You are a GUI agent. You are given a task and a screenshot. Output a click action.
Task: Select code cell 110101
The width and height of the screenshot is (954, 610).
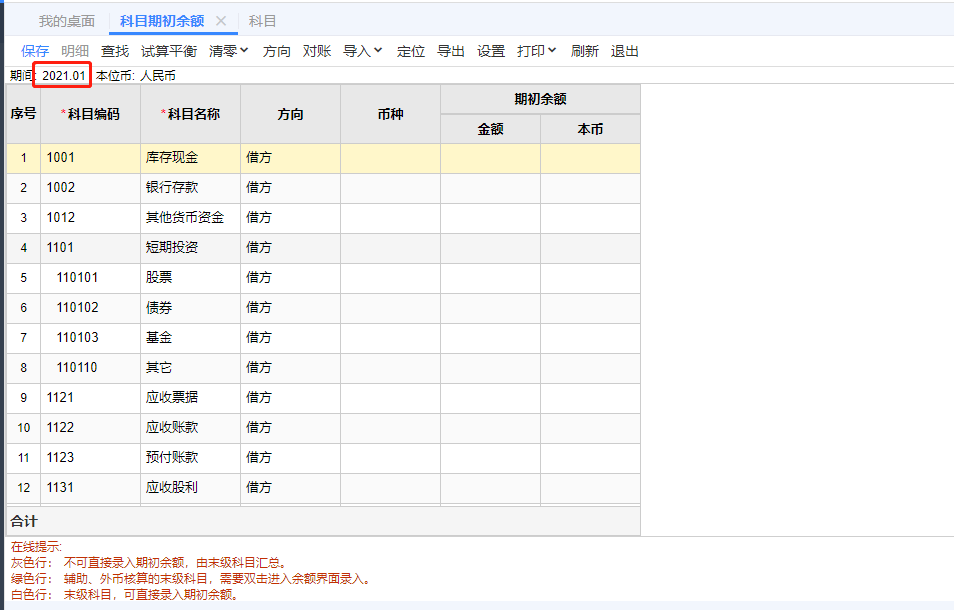click(x=91, y=278)
